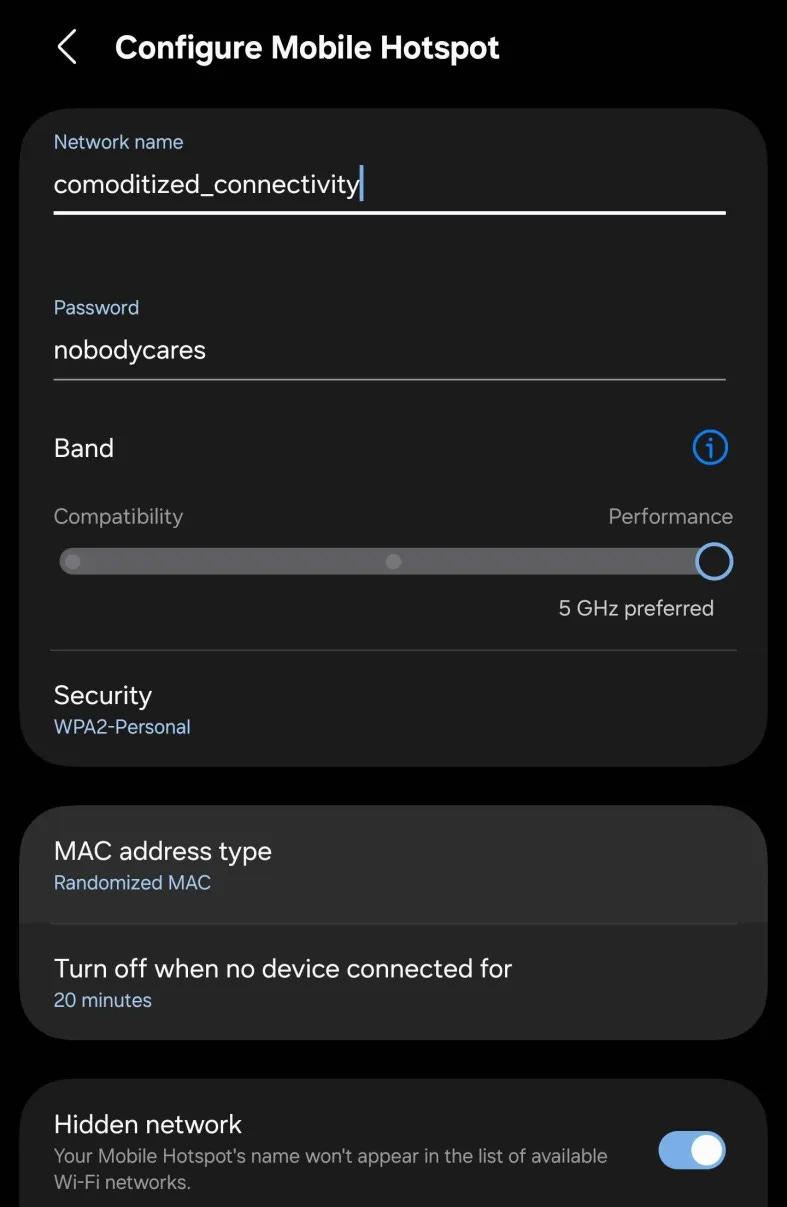Open the Band info icon

(710, 447)
